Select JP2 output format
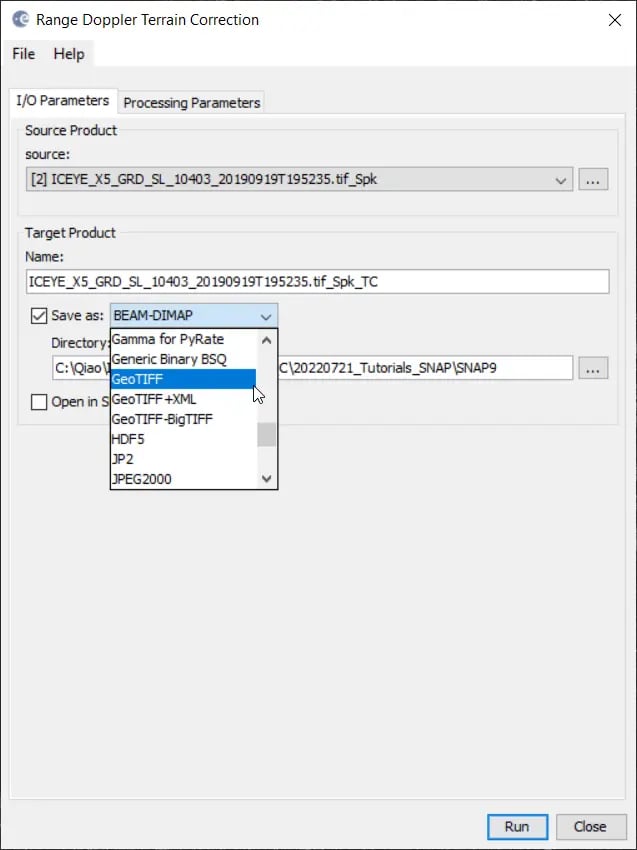This screenshot has height=850, width=637. 183,459
